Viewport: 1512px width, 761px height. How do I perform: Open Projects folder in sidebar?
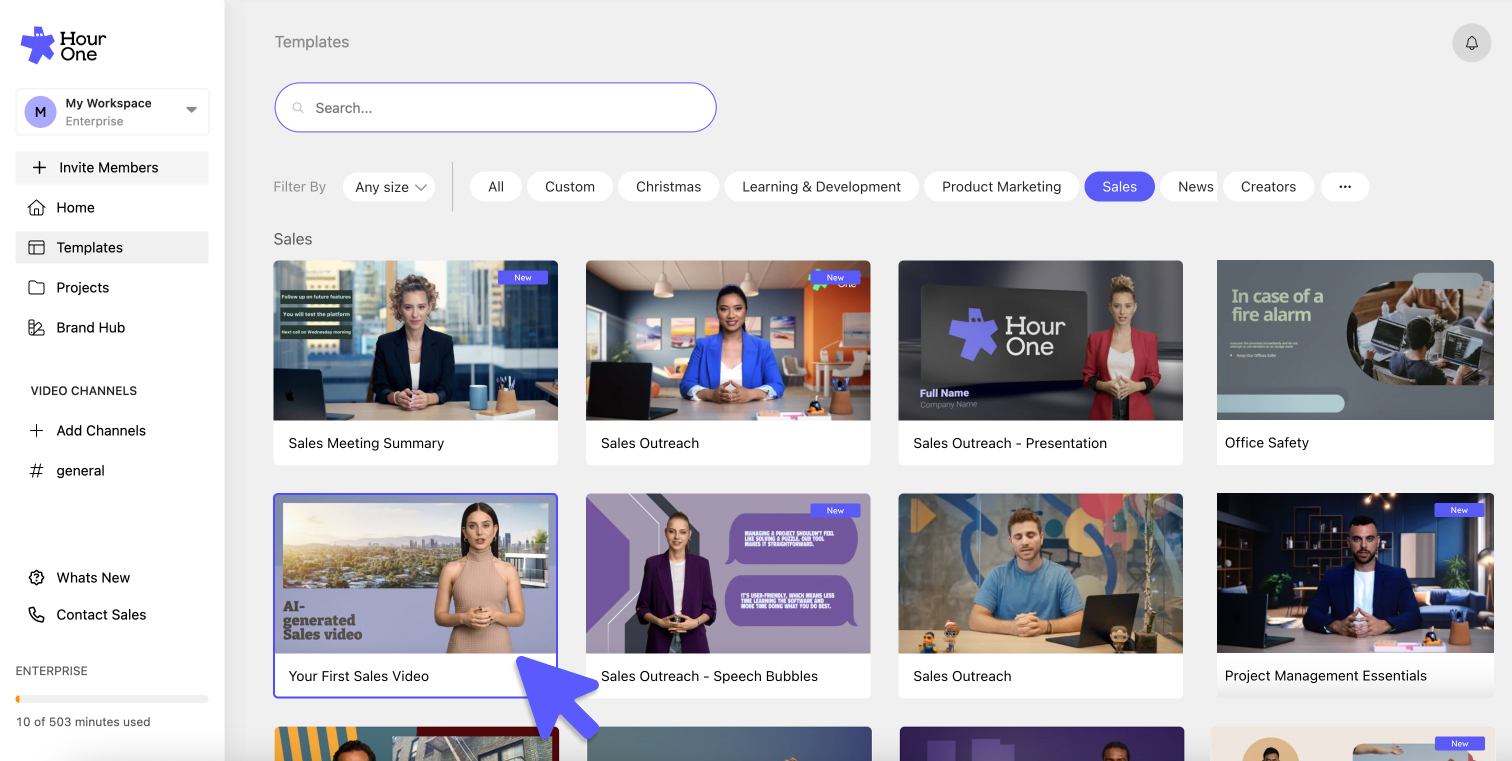point(82,288)
